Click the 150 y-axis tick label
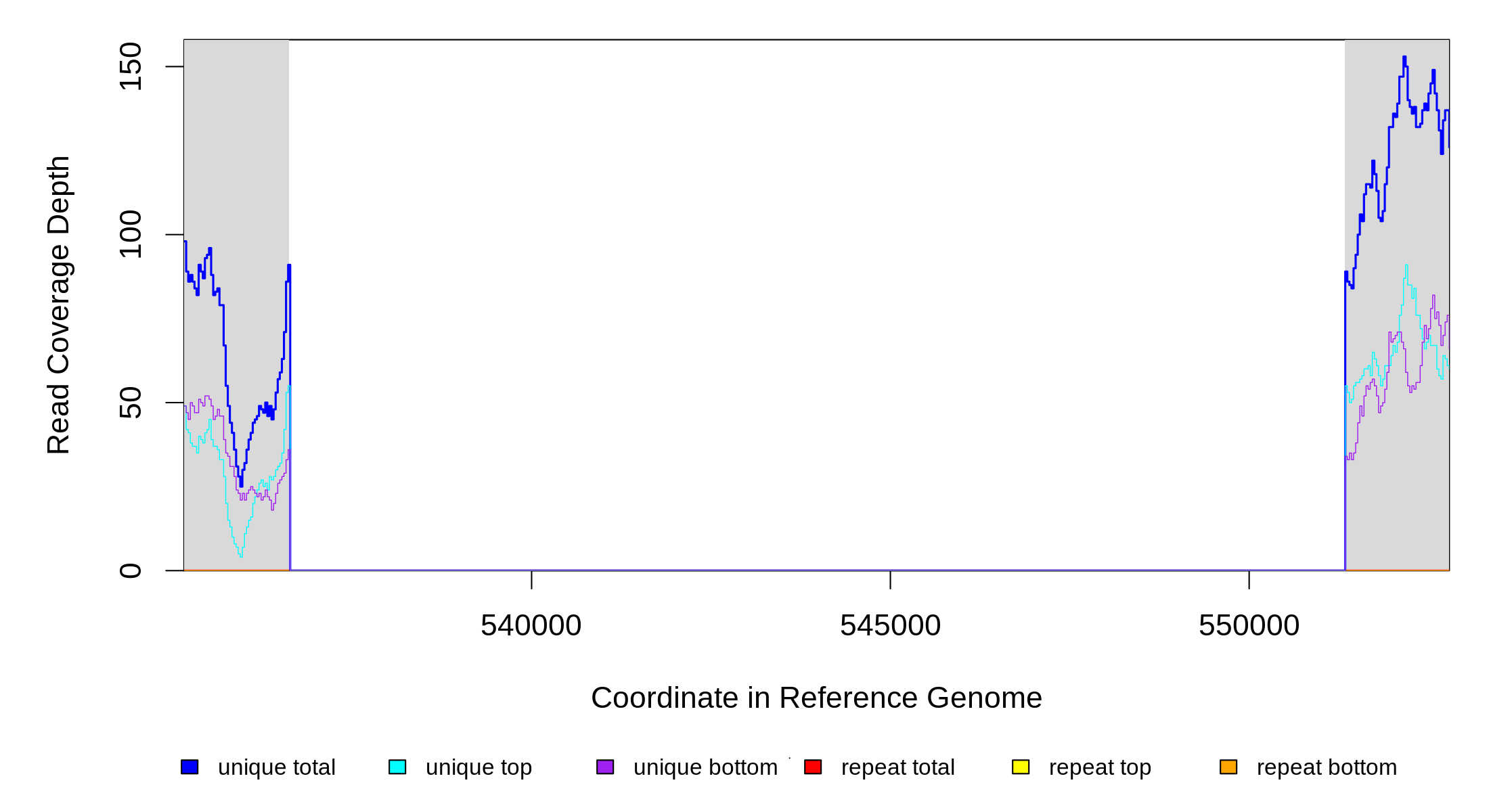The image size is (1489, 812). point(131,66)
